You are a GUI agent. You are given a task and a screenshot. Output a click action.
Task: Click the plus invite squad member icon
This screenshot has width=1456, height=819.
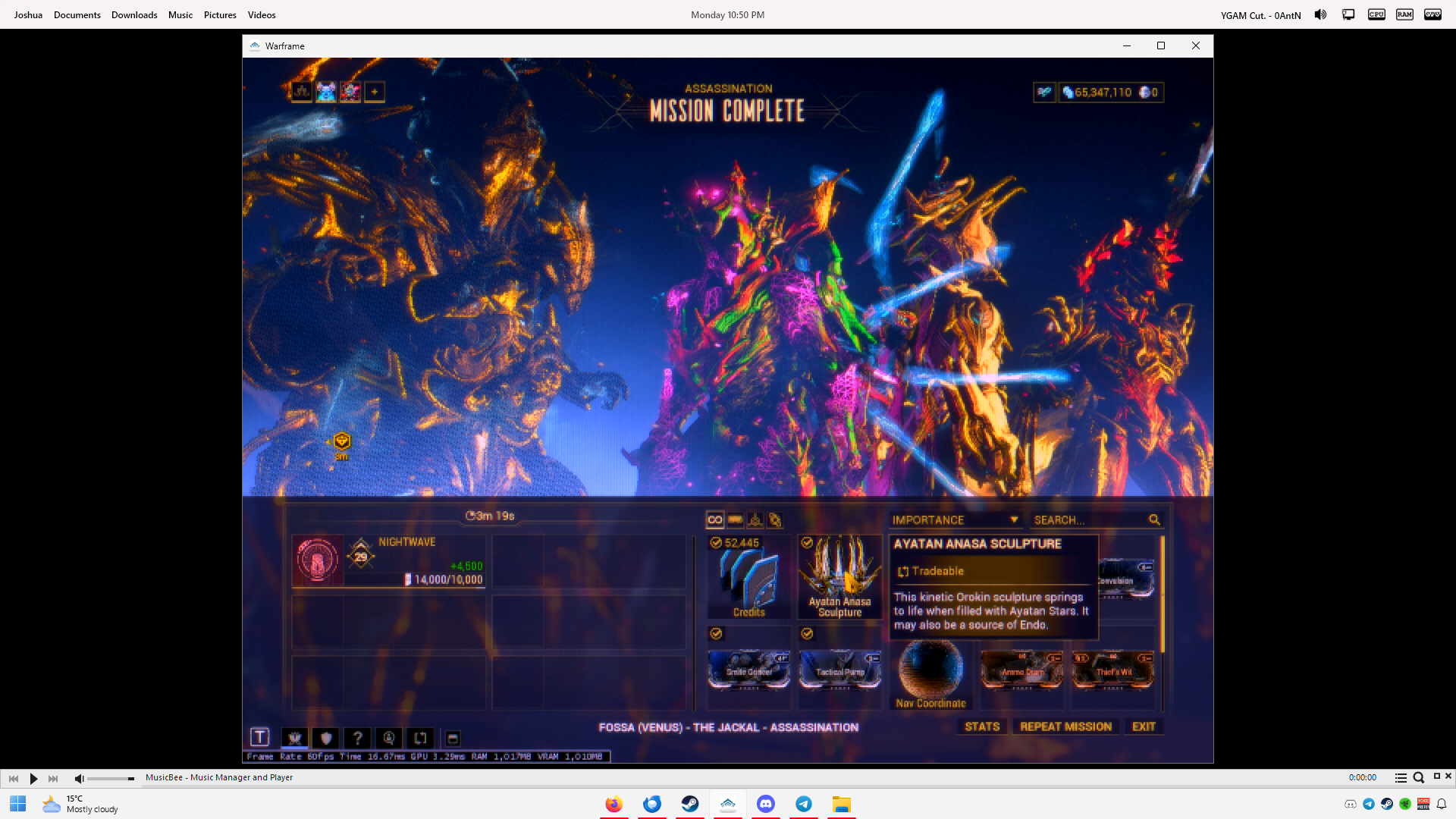[x=375, y=92]
